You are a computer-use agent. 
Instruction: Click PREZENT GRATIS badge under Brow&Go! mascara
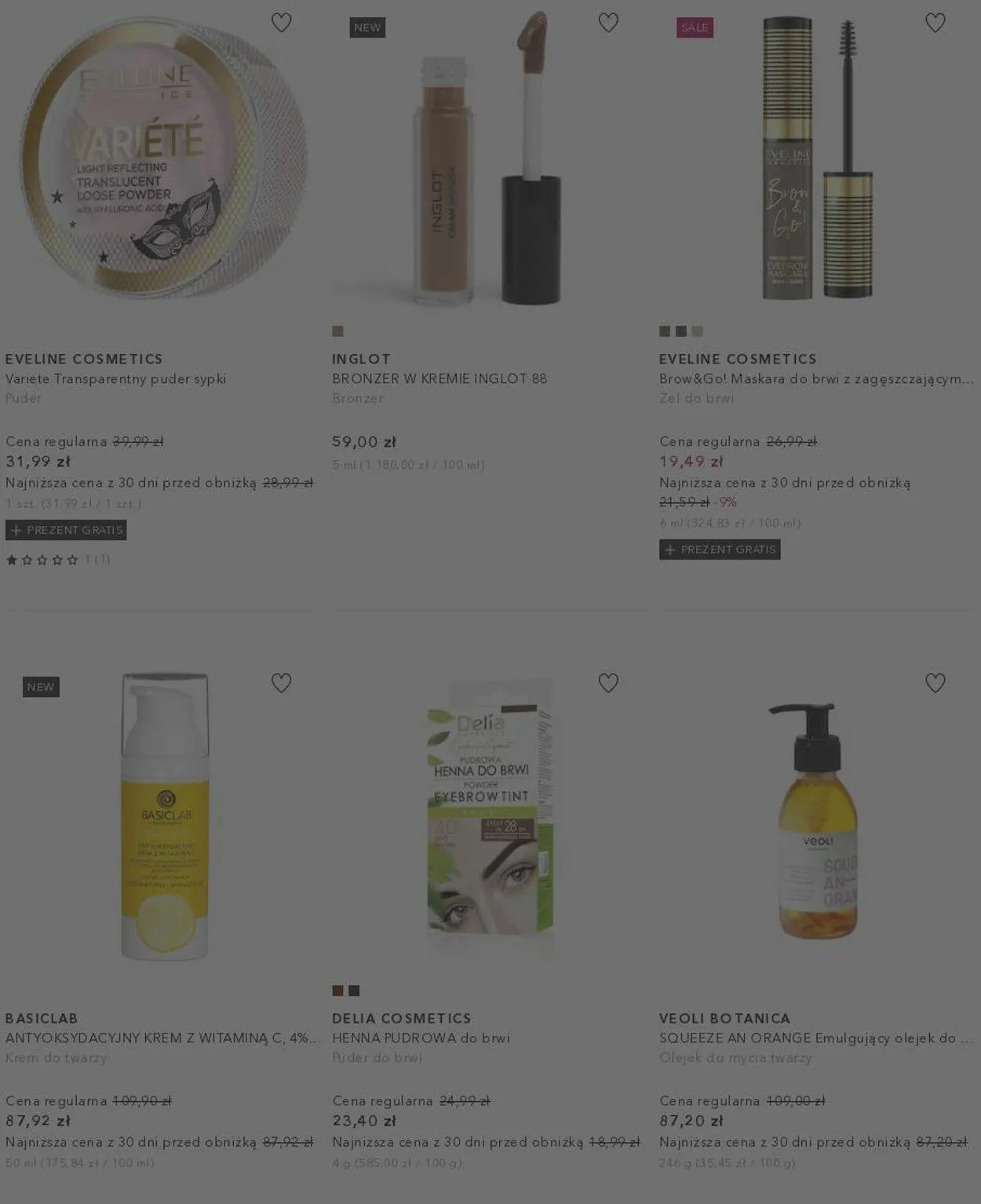point(720,549)
